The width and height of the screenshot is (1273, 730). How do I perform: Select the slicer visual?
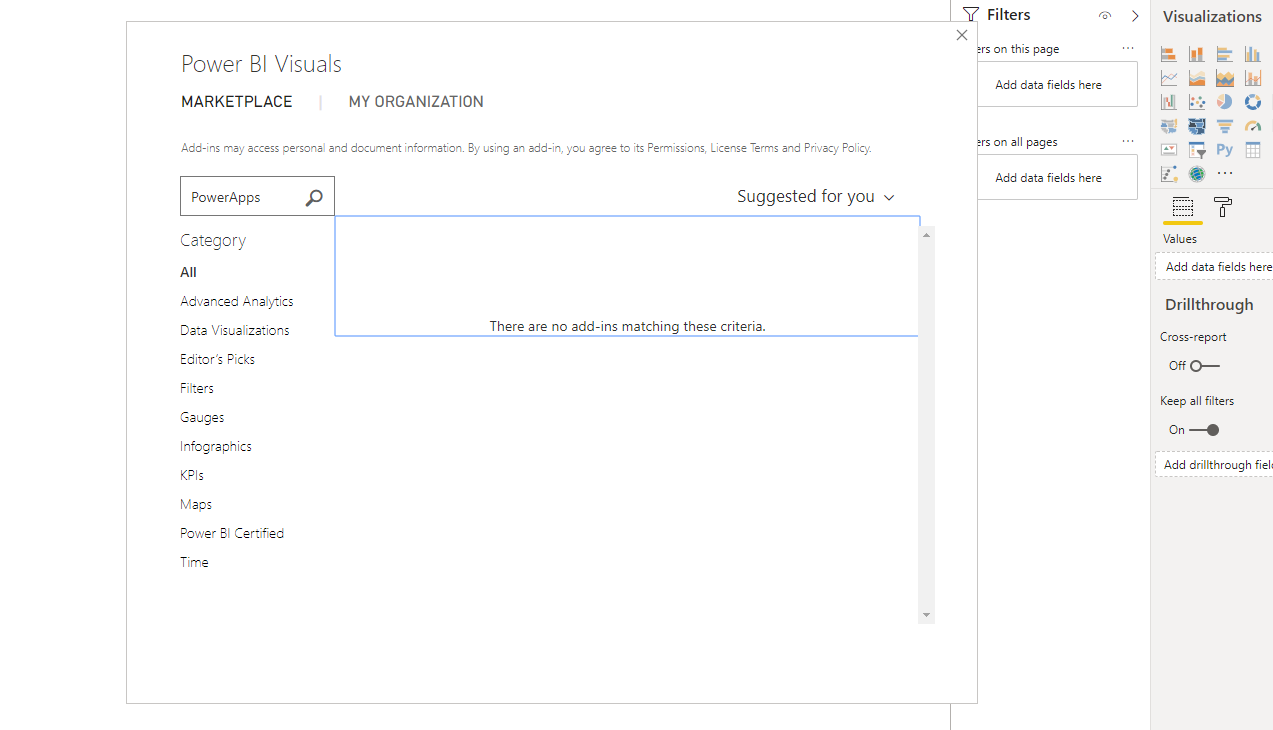point(1197,150)
